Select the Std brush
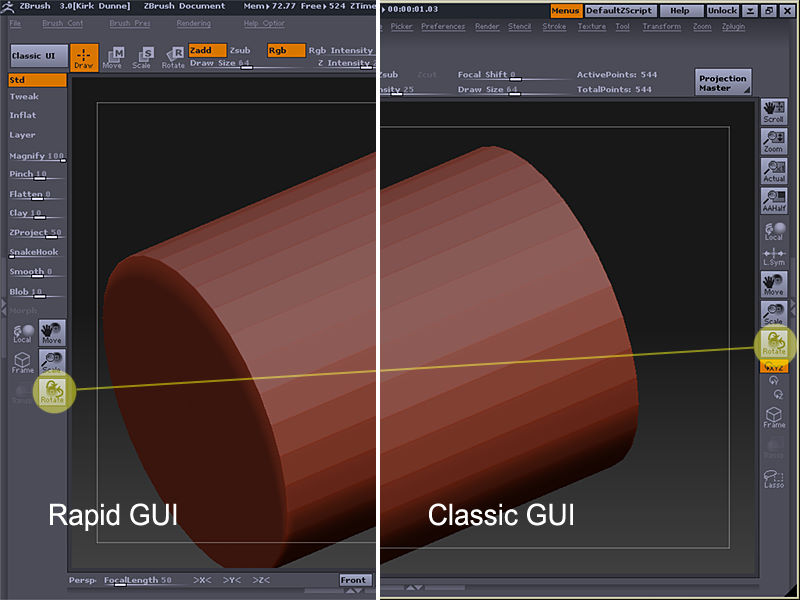This screenshot has height=600, width=800. coord(37,80)
